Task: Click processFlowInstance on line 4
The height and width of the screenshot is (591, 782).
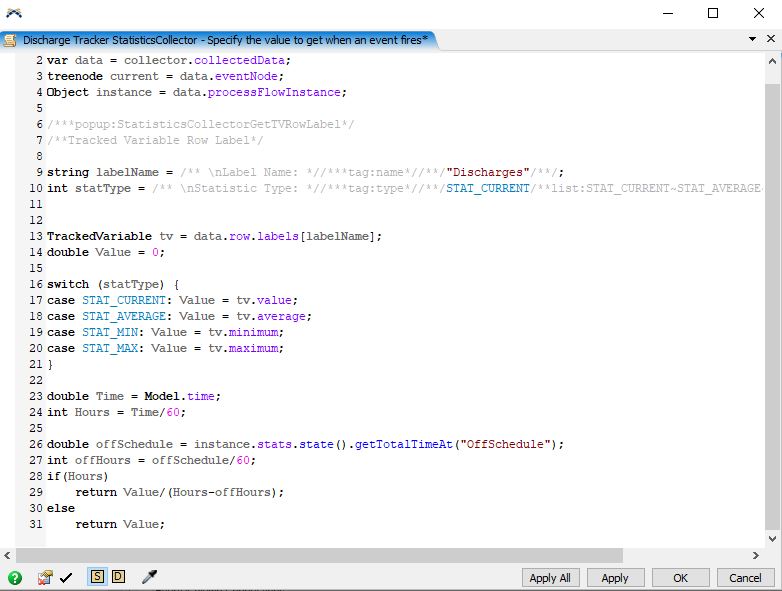Action: click(274, 92)
